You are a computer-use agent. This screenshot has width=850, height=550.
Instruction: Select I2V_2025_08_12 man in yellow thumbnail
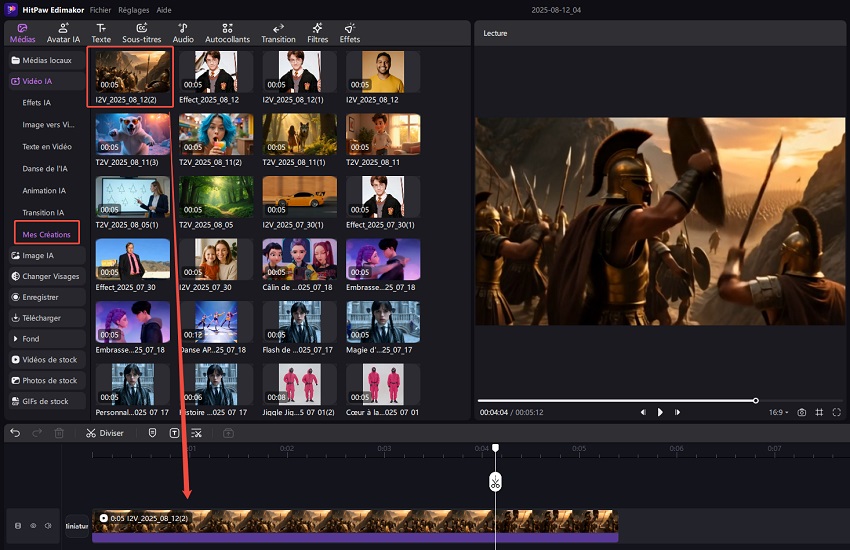coord(383,72)
